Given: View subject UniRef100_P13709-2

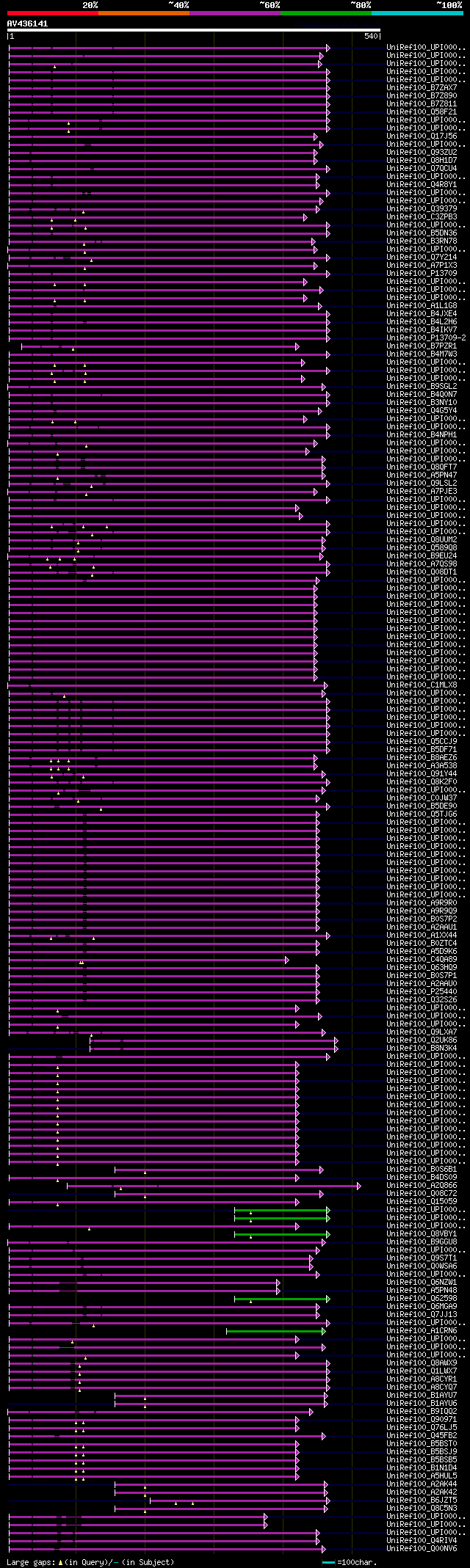Looking at the screenshot, I should click(x=426, y=338).
